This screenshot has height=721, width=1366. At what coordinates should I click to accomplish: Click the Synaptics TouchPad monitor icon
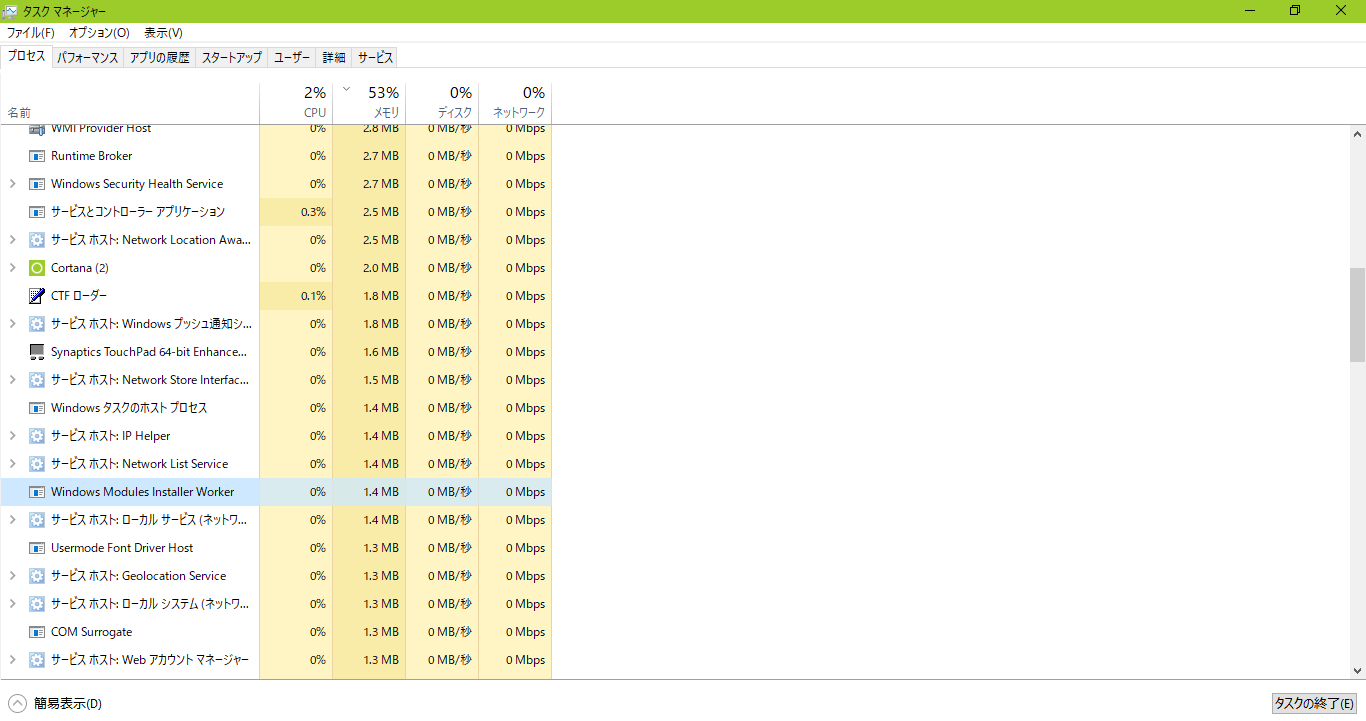[x=37, y=352]
